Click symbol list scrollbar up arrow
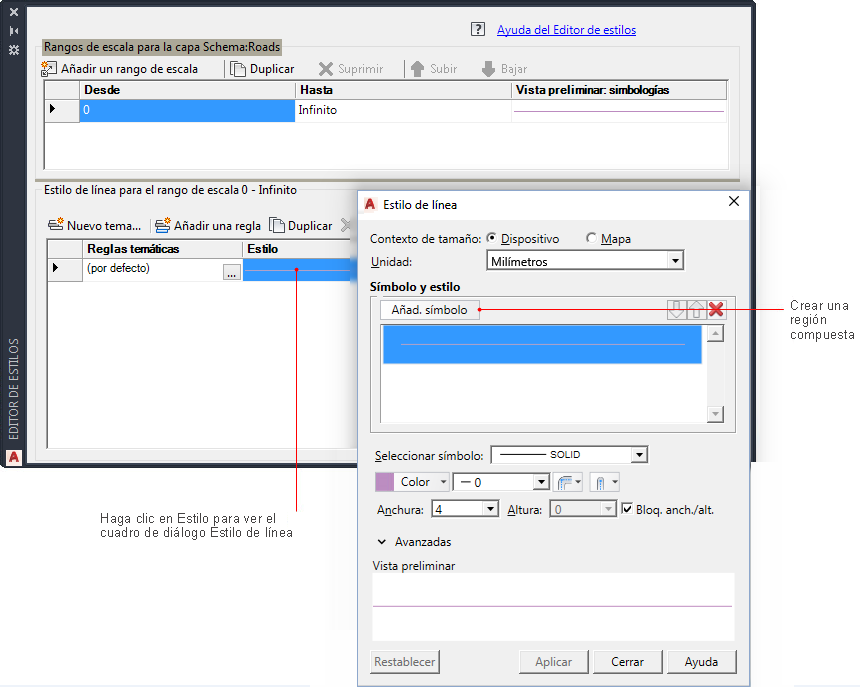This screenshot has height=687, width=860. pos(715,333)
